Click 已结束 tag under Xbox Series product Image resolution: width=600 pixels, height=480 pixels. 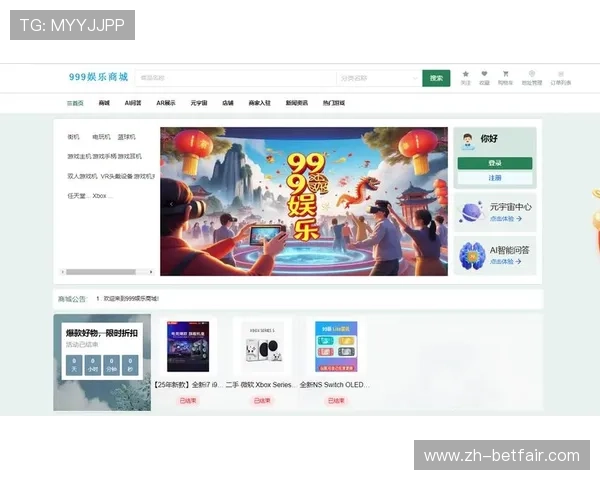pos(262,401)
